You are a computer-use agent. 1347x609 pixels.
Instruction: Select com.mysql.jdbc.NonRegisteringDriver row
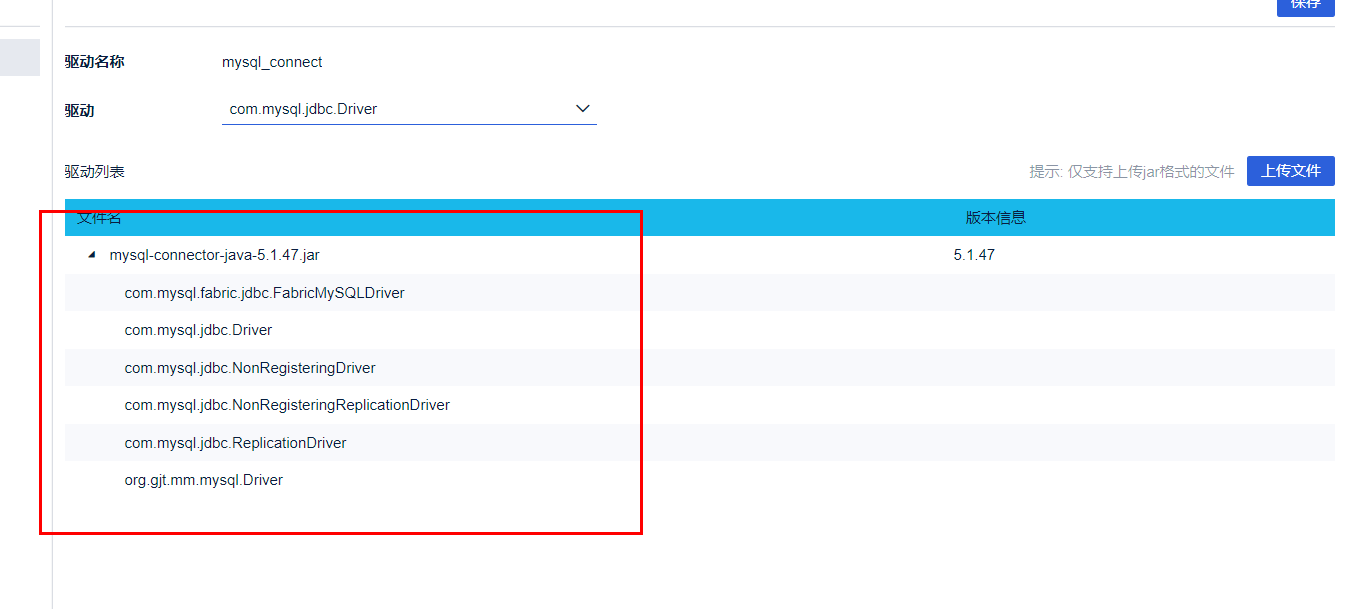pos(700,368)
